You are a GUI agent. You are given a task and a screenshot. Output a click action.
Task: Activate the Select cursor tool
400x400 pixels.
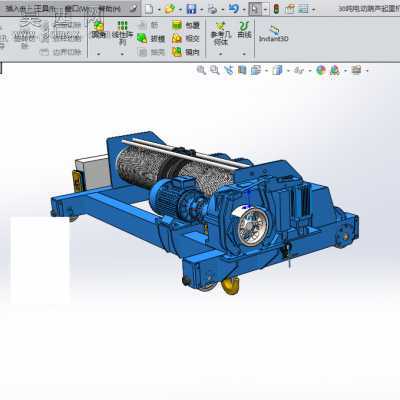[x=255, y=9]
